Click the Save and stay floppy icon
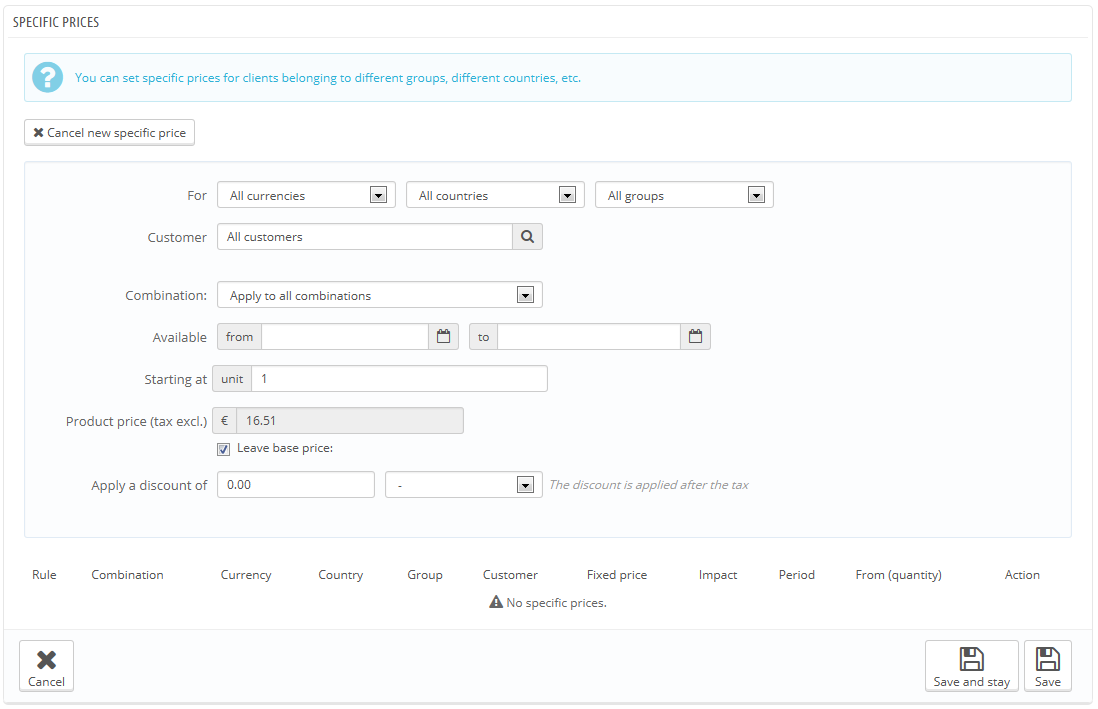1098x709 pixels. 971,659
